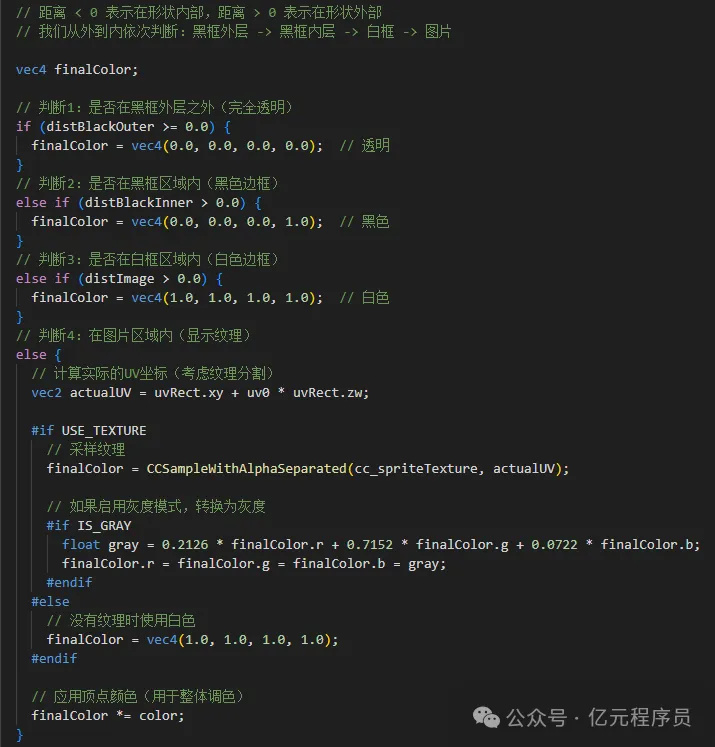Click the last '#endif' closing USE_TEXTURE
This screenshot has width=715, height=747.
pyautogui.click(x=54, y=658)
